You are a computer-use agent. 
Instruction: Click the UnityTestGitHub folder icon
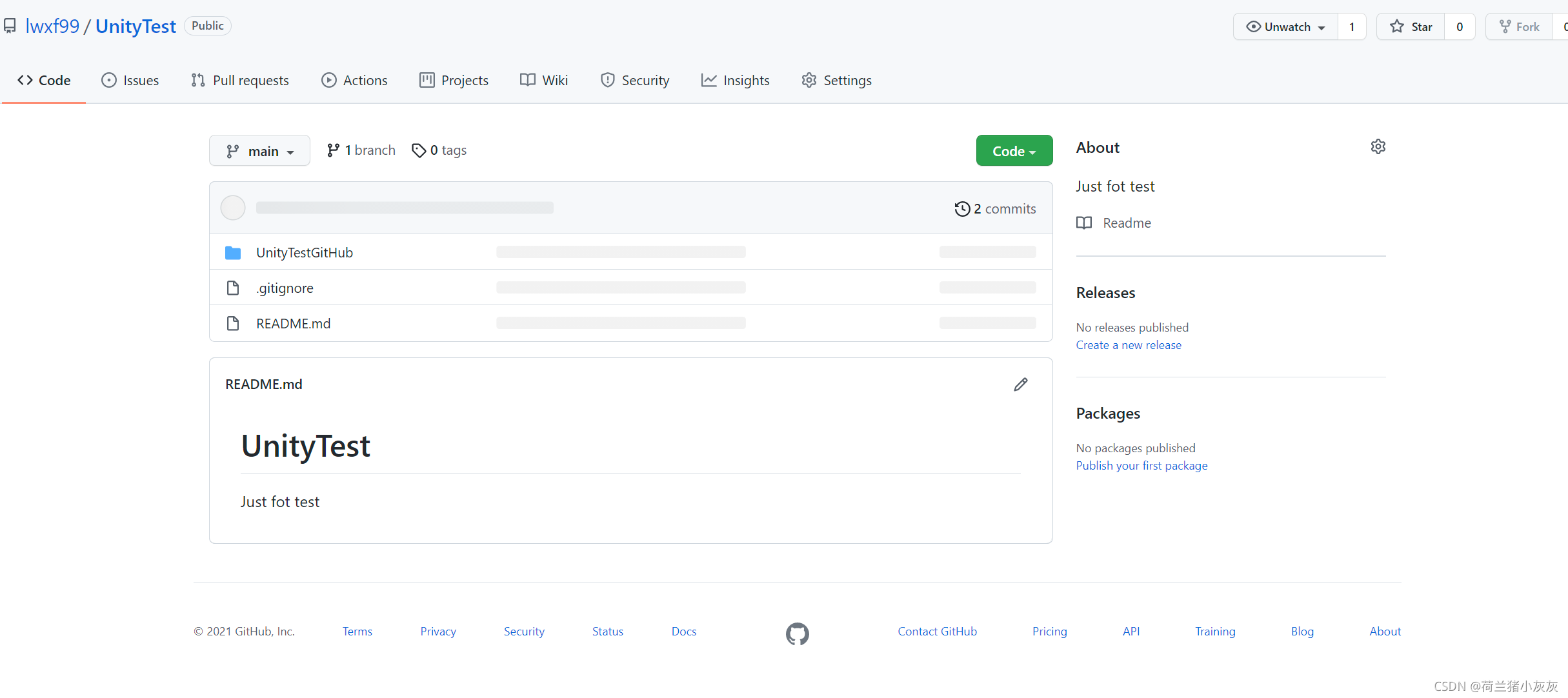coord(233,253)
